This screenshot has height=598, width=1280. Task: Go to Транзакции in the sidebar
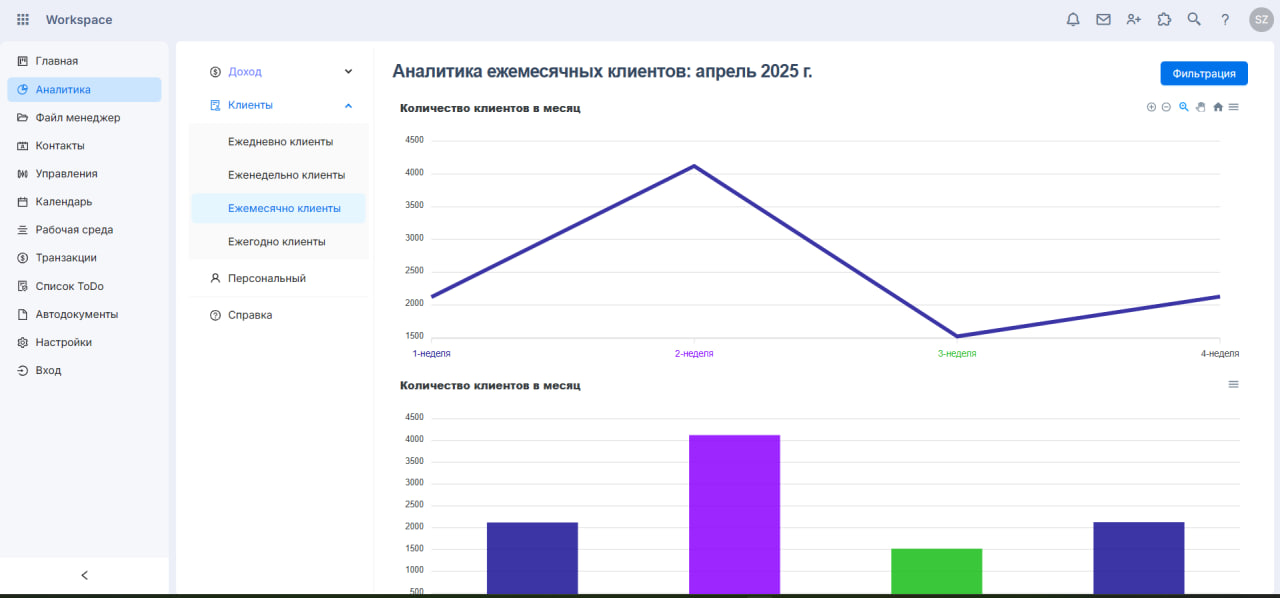(66, 258)
